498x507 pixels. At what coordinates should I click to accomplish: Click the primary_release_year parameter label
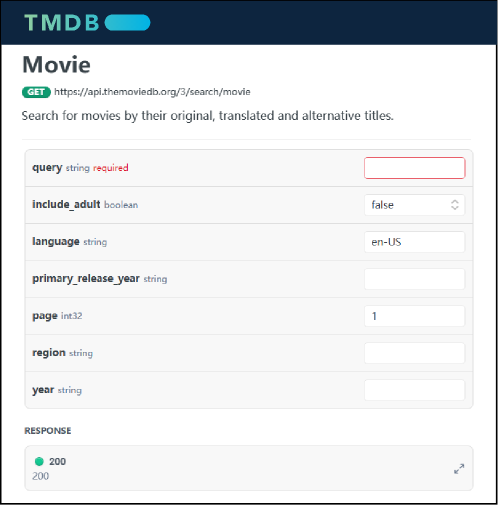point(86,279)
